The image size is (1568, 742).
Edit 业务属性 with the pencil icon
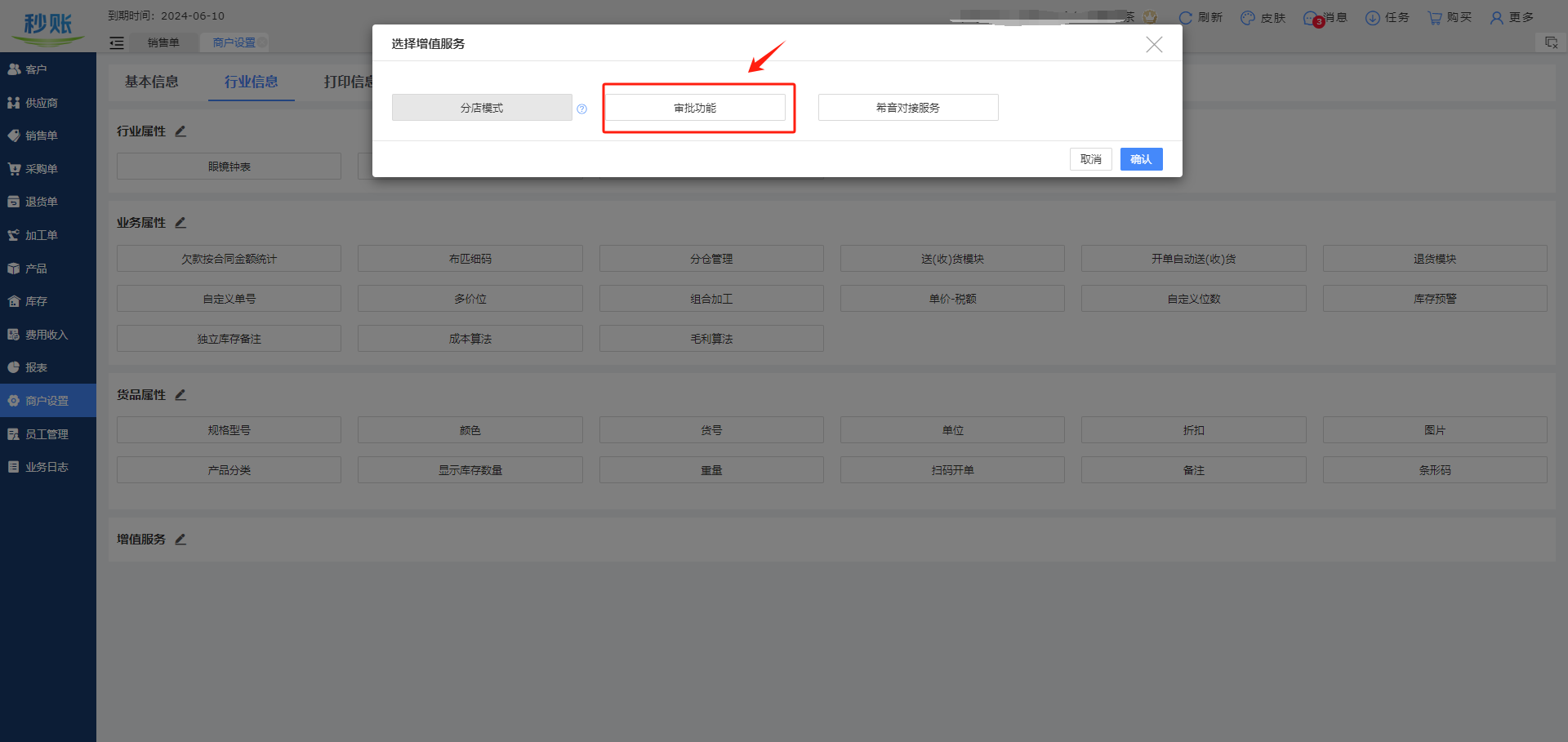[180, 222]
